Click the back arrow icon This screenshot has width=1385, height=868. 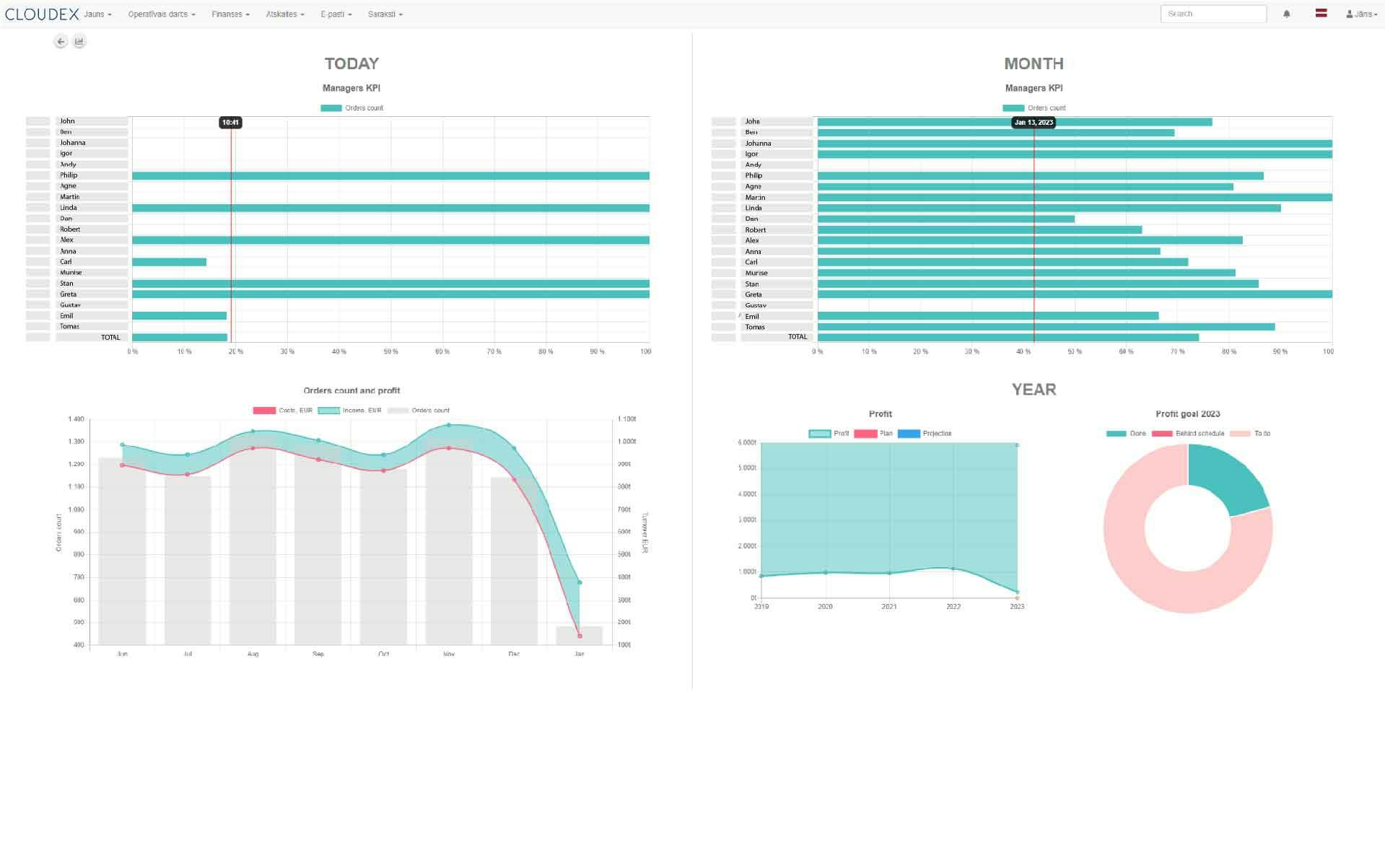click(x=61, y=41)
